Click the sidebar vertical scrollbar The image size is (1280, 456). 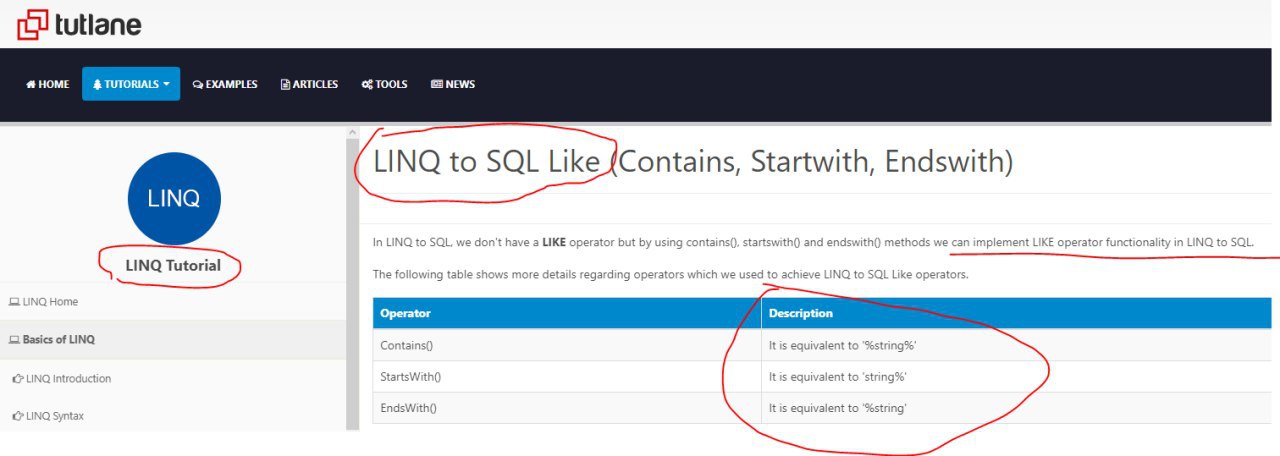click(x=352, y=280)
